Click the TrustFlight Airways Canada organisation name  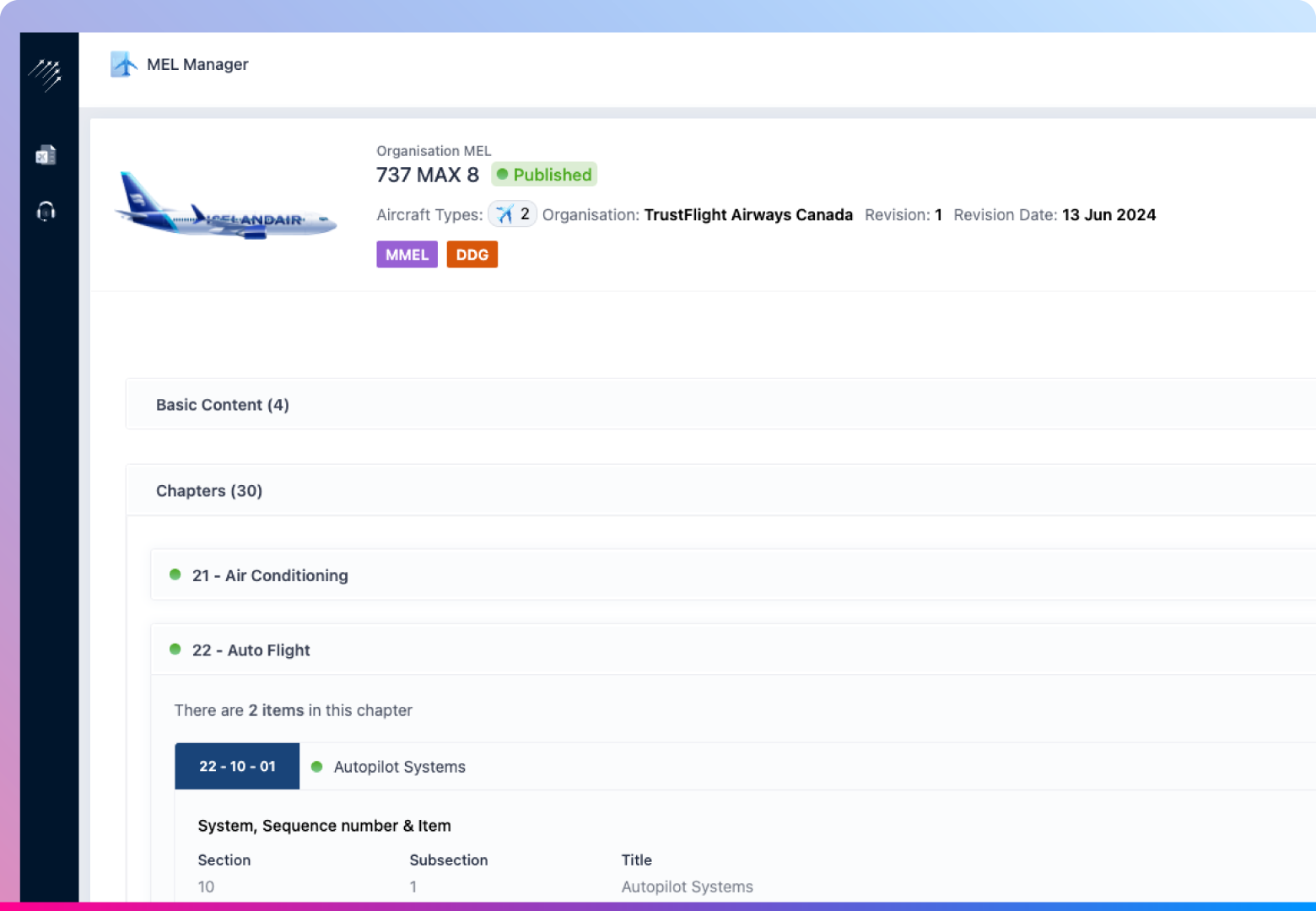748,215
